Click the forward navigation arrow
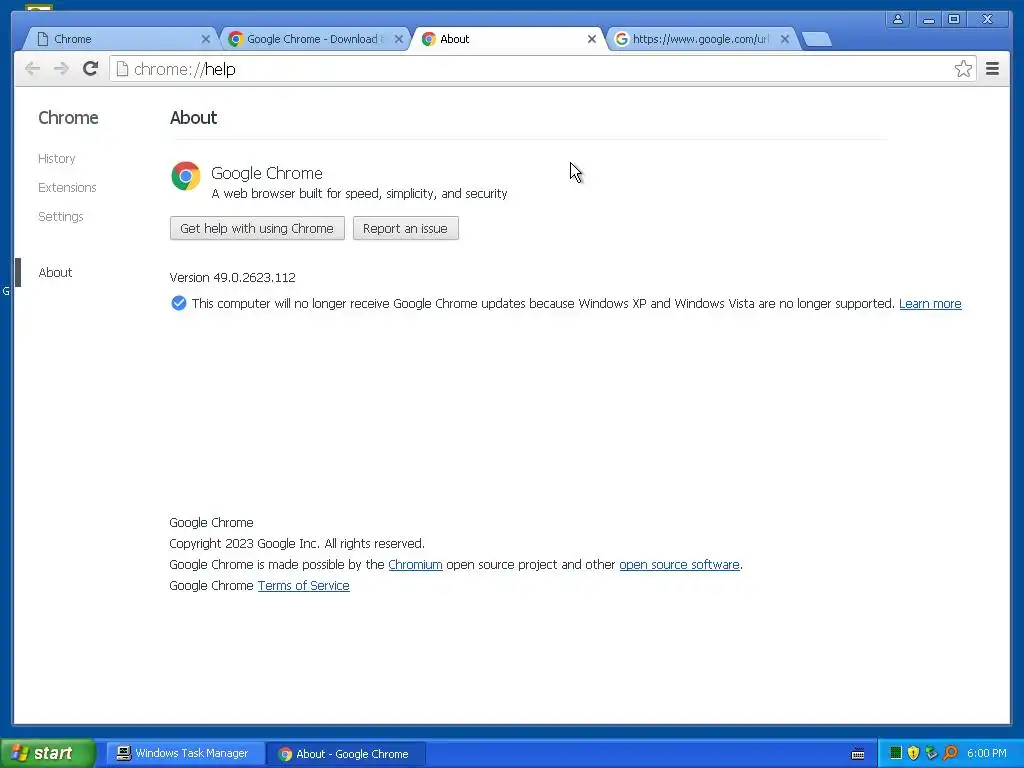 pyautogui.click(x=61, y=69)
